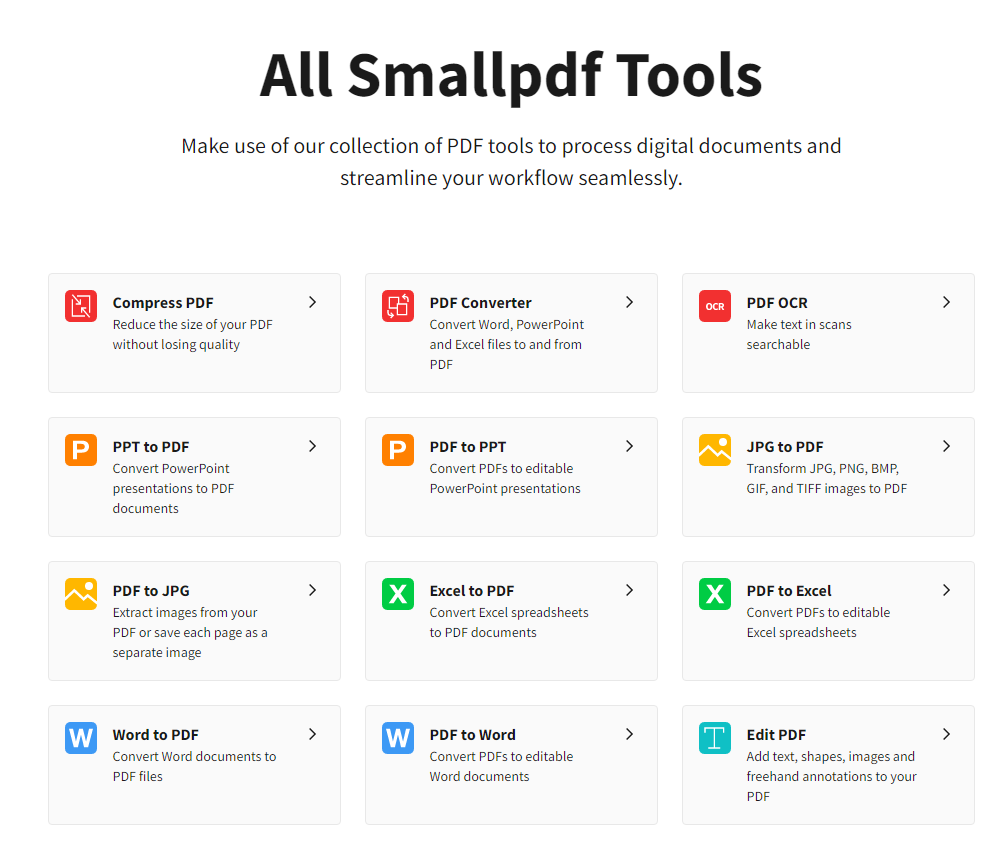Click 'Convert PDFs to editable Excel spreadsheets' text
Image resolution: width=1006 pixels, height=844 pixels.
(818, 623)
